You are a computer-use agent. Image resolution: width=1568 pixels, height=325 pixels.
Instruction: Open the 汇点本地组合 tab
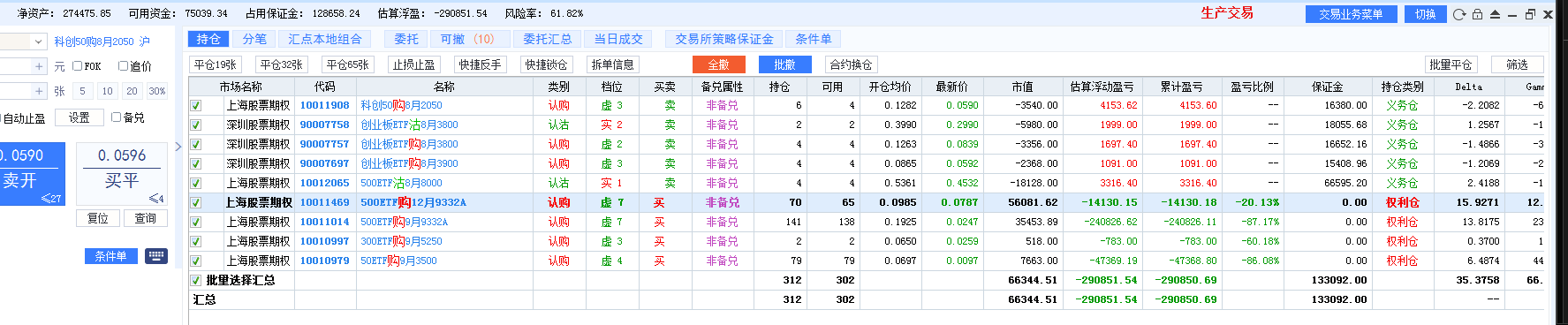coord(325,39)
